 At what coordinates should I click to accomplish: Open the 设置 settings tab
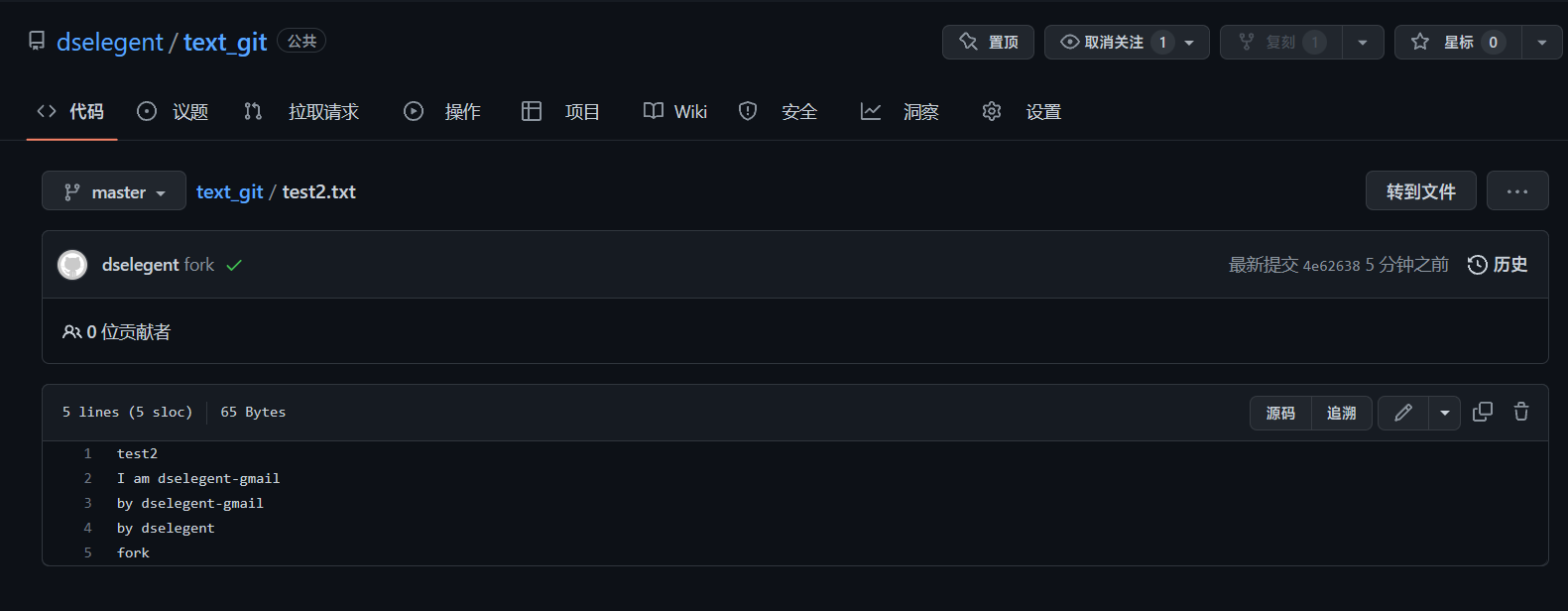coord(1022,111)
